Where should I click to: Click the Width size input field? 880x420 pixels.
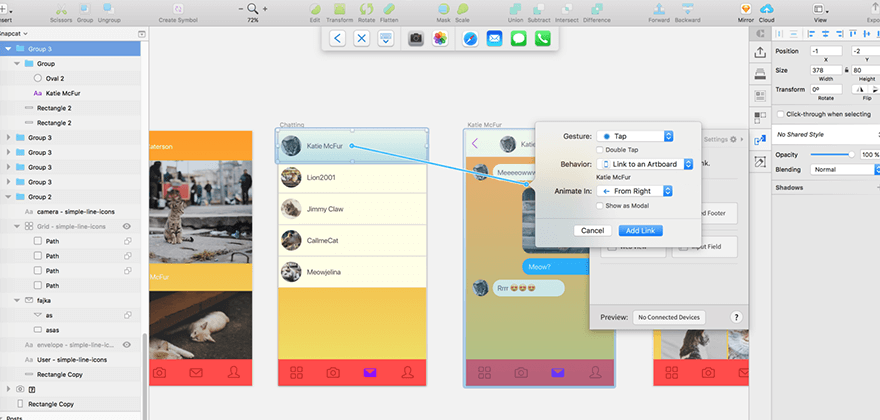pyautogui.click(x=826, y=71)
